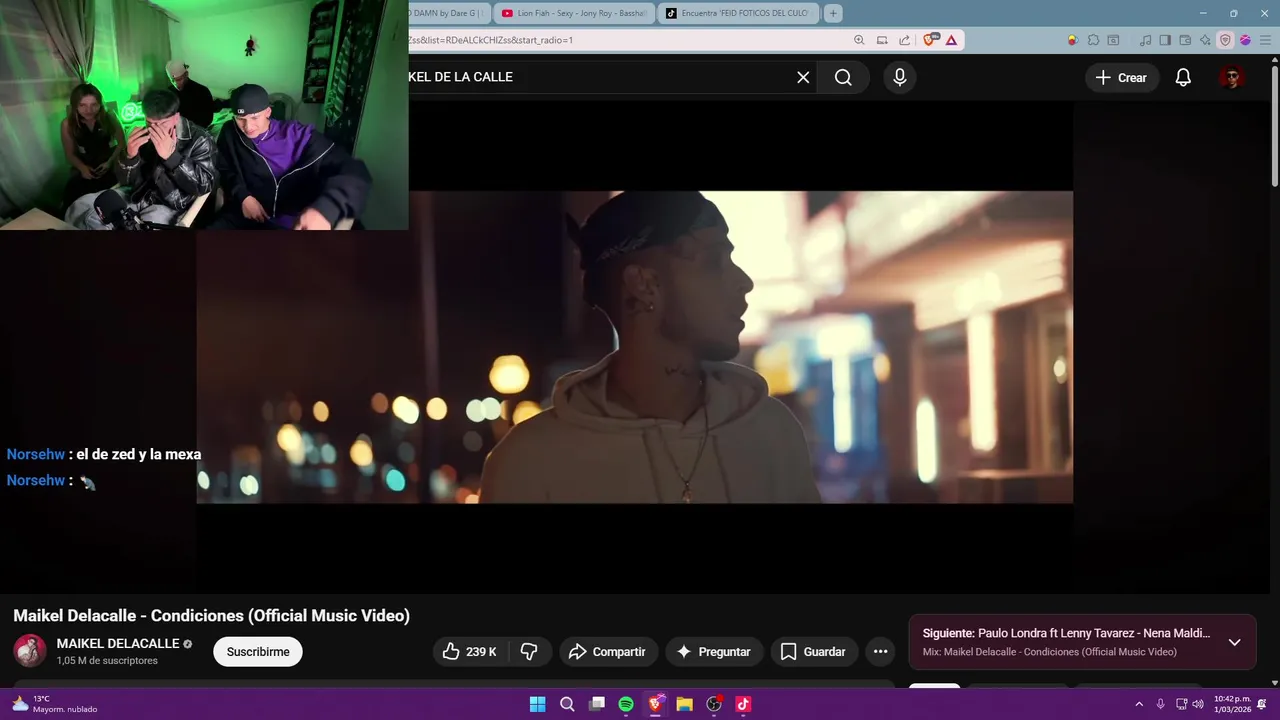1280x720 pixels.
Task: Open the MAIKEL DELACALLE channel avatar
Action: coord(29,651)
